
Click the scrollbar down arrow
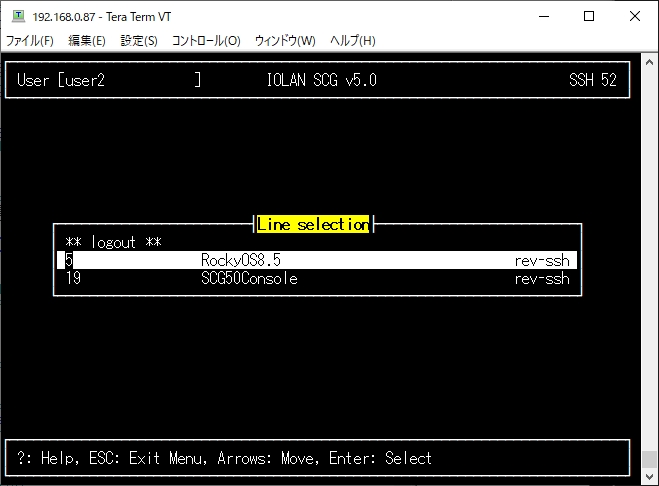(x=649, y=477)
